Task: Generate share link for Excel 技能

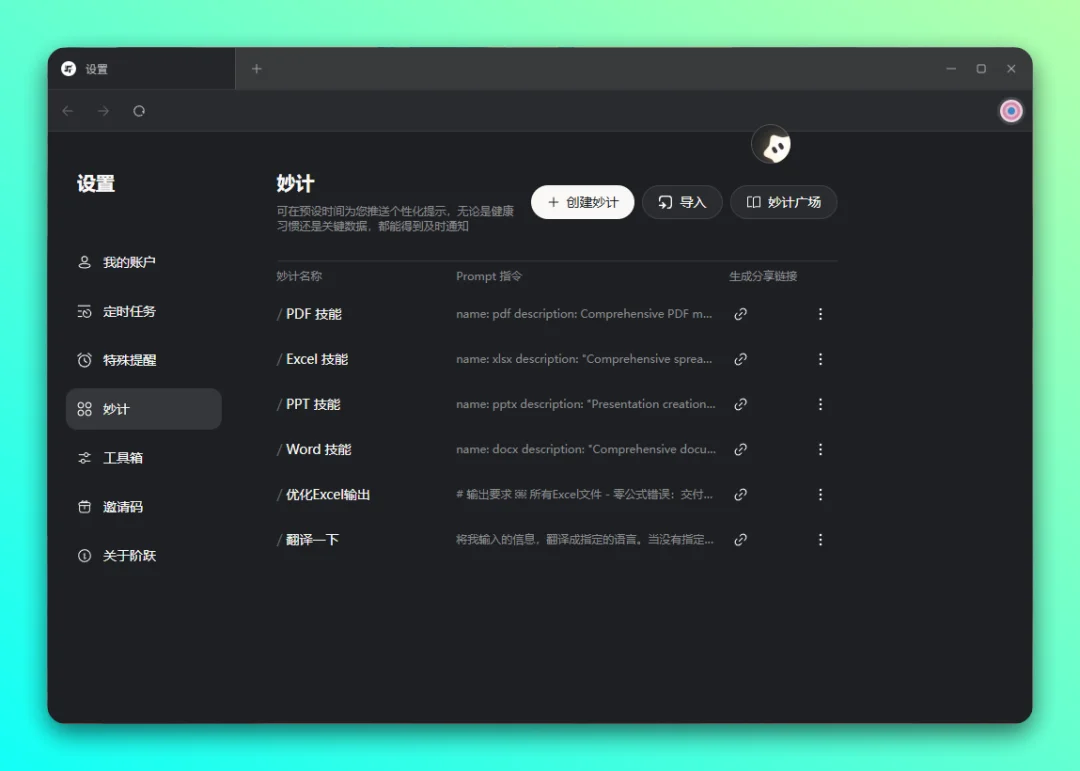Action: (740, 359)
